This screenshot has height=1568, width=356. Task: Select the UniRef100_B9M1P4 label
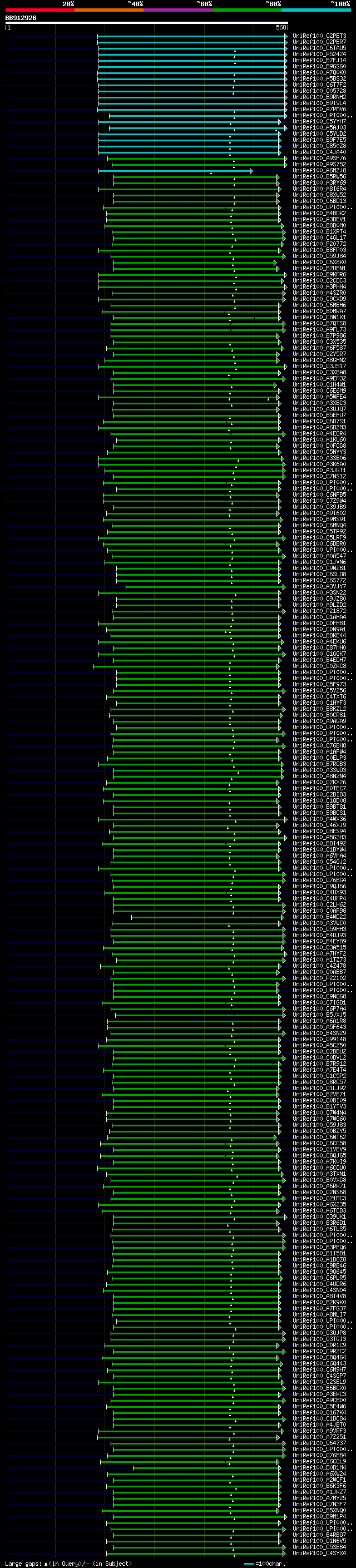tap(319, 1517)
